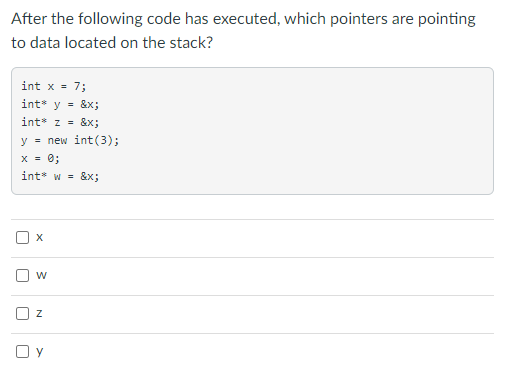Click code line "int* y = &x;"
The image size is (509, 375).
pyautogui.click(x=60, y=104)
